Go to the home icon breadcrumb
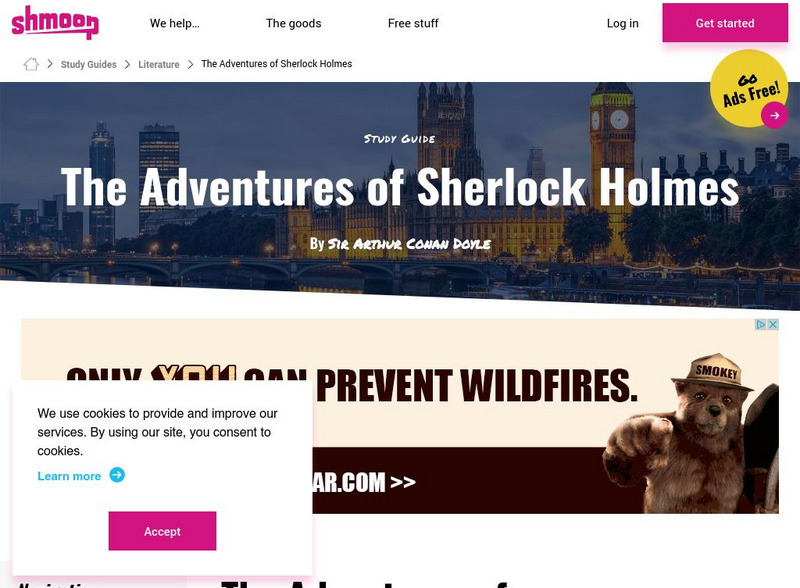This screenshot has width=800, height=588. tap(31, 64)
